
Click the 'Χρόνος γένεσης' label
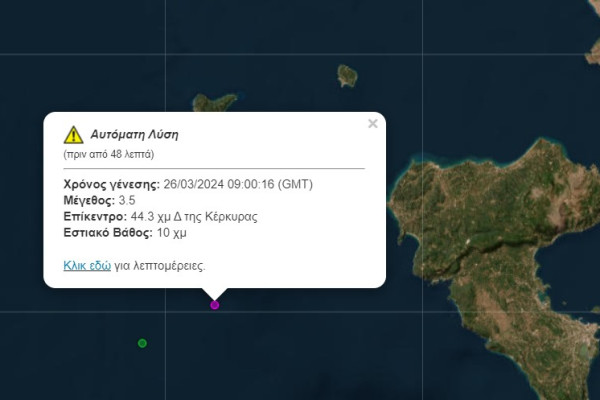point(110,185)
